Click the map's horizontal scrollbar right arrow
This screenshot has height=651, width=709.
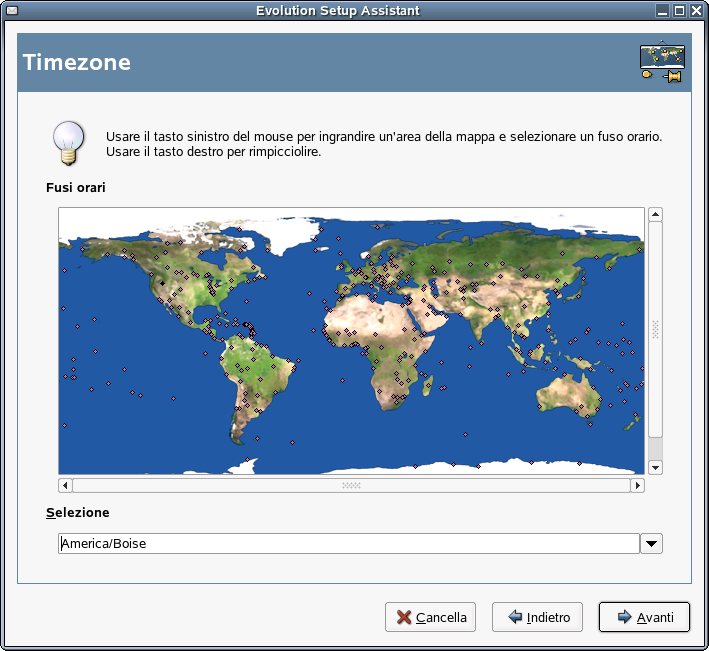coord(638,486)
